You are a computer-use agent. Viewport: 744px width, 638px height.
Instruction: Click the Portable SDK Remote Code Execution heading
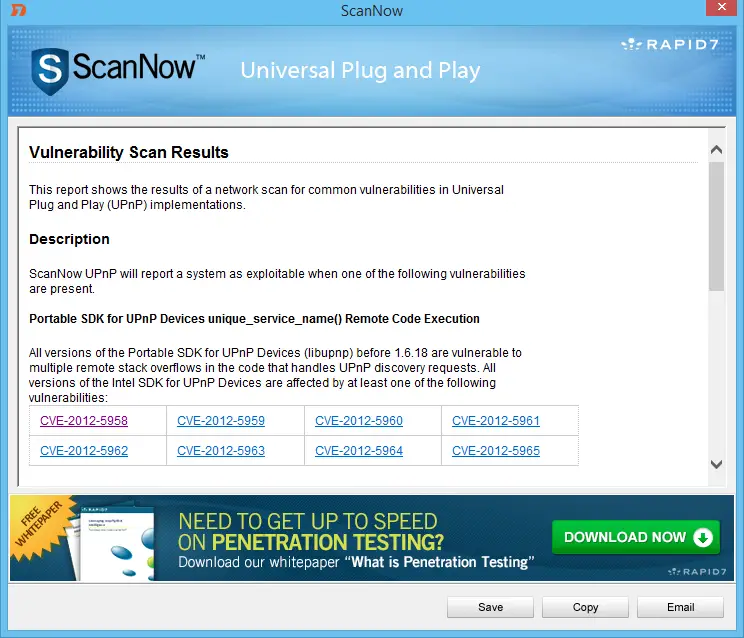[x=254, y=319]
